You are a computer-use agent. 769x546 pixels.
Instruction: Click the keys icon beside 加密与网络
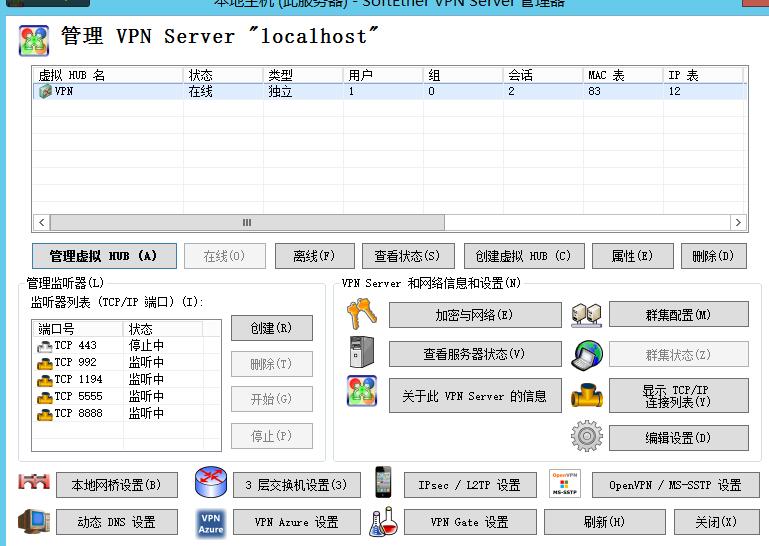361,315
